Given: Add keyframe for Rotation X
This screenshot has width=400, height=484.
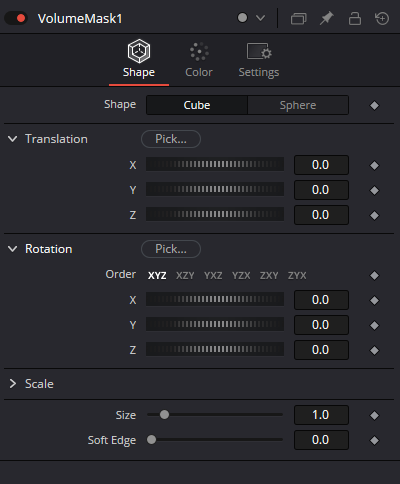Looking at the screenshot, I should [374, 300].
